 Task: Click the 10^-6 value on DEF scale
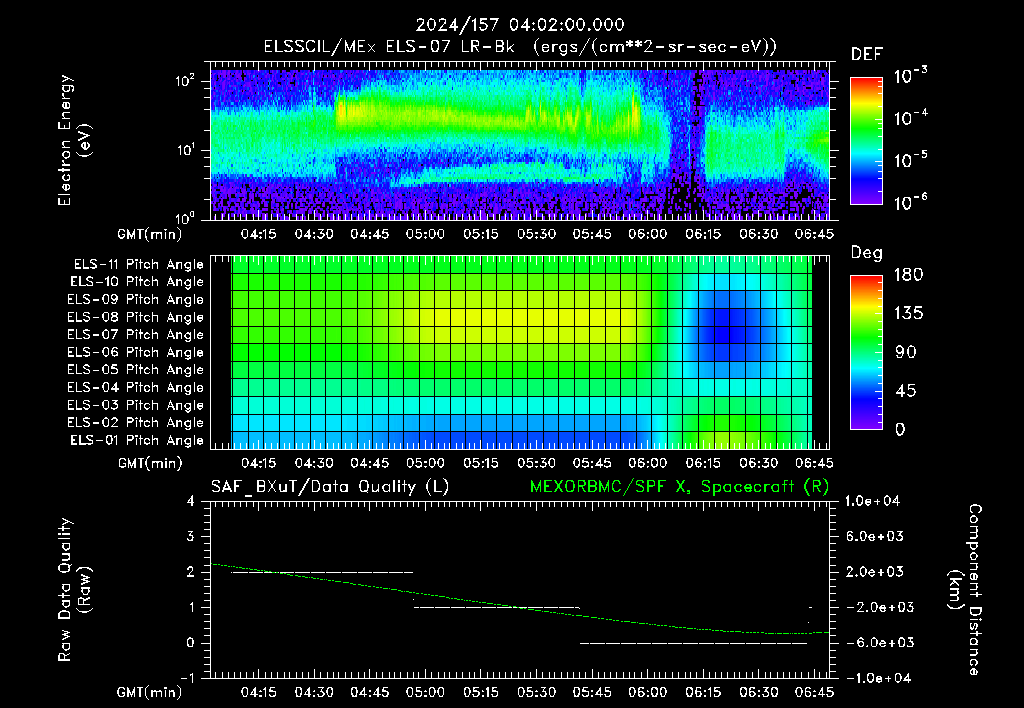[x=910, y=202]
